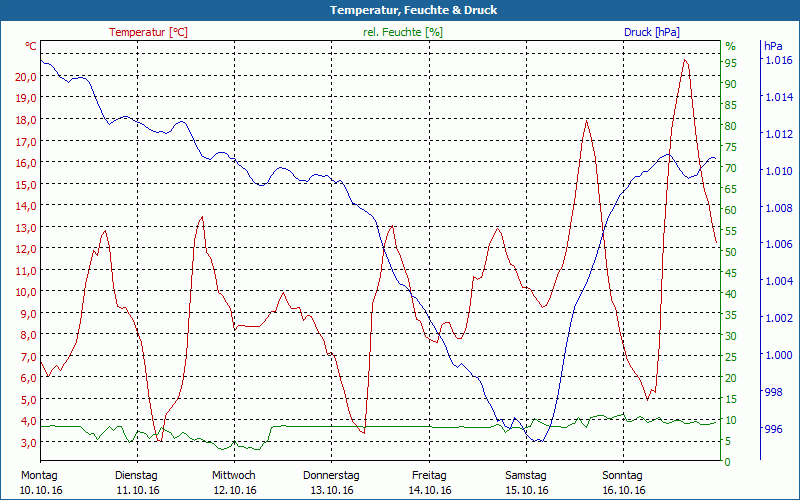Click the 95 tick on the humidity axis

(x=731, y=63)
